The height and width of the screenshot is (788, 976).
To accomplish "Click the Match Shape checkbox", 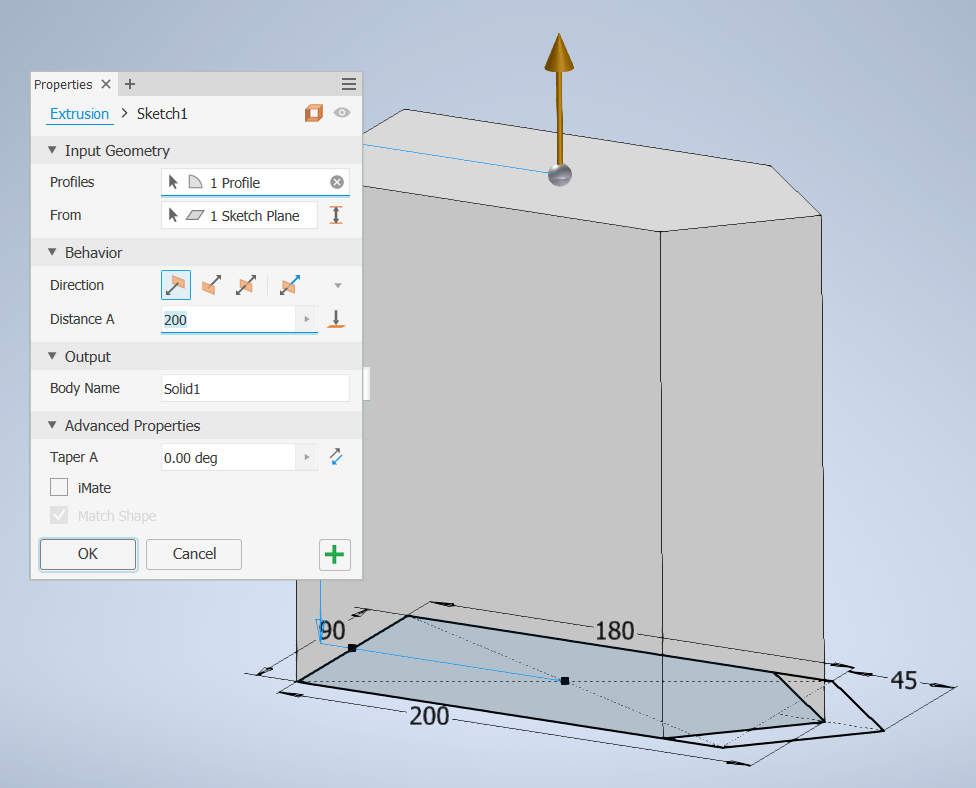I will [x=57, y=515].
